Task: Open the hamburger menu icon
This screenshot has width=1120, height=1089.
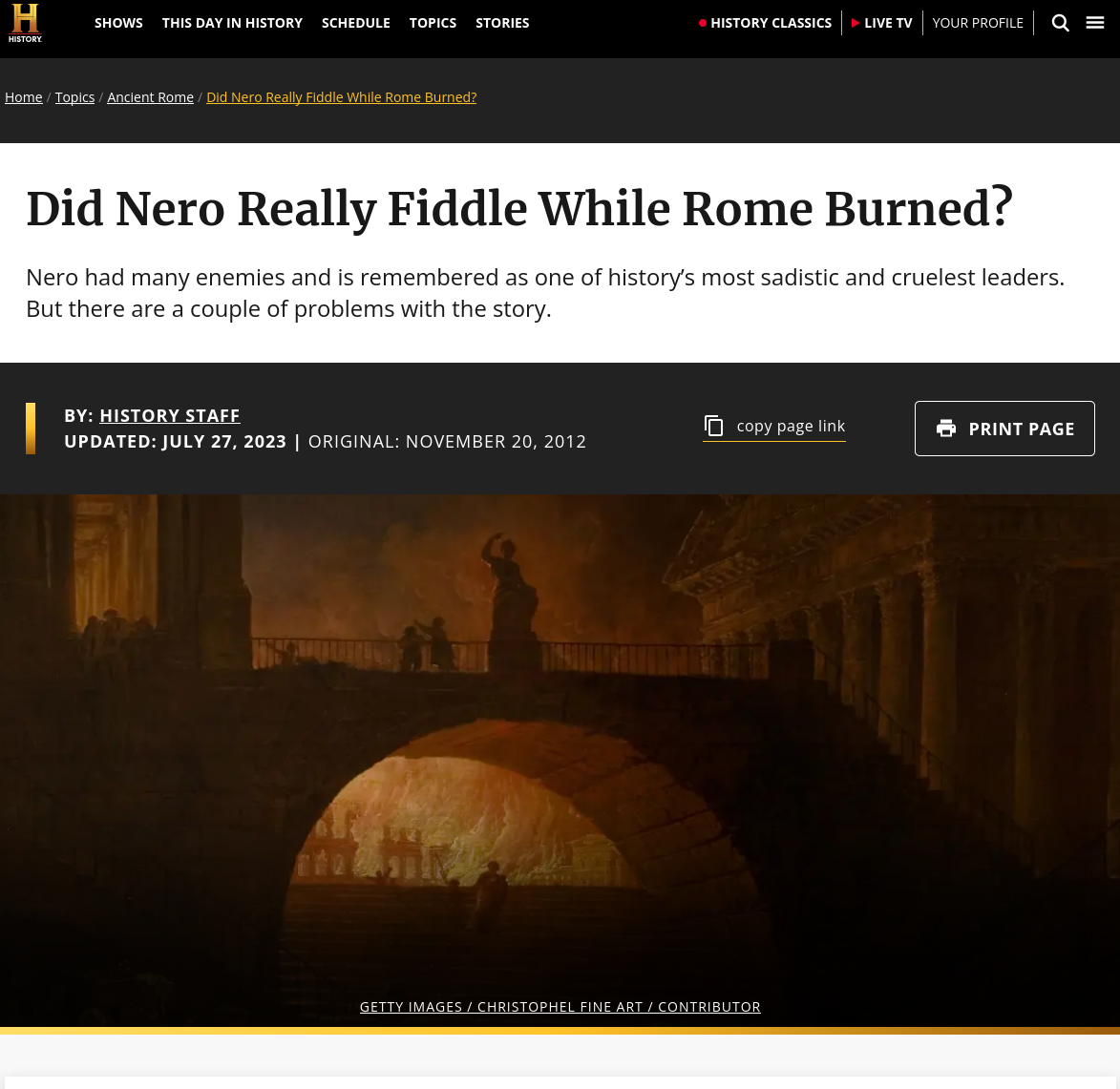Action: [1095, 23]
